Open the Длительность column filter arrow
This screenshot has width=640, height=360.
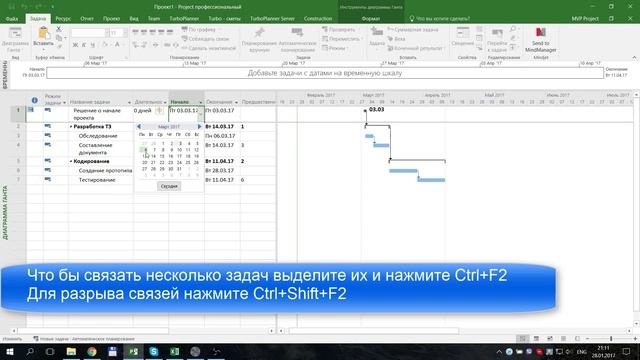(x=165, y=102)
